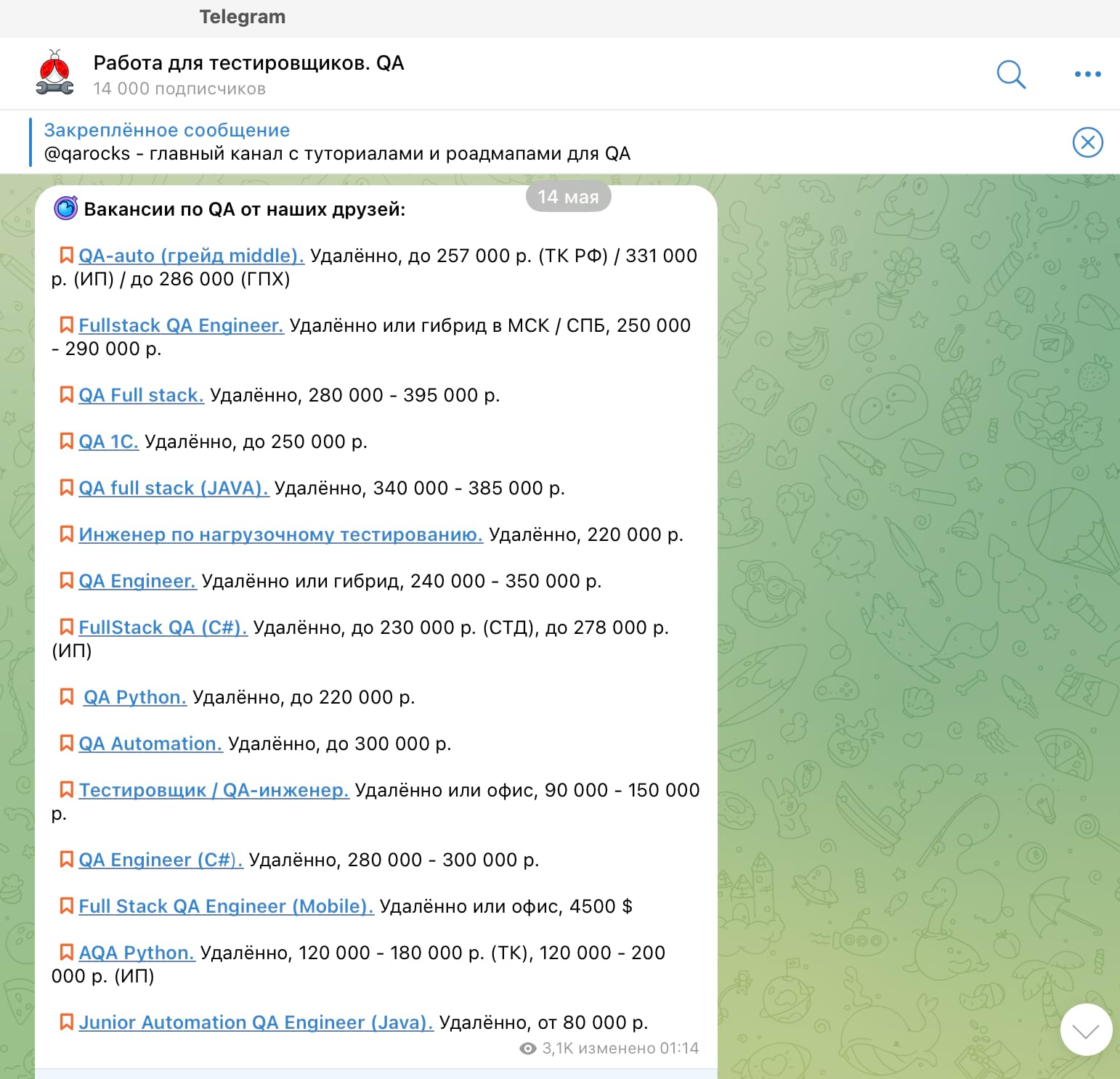Click the 14 000 подписчиков subscriber count
This screenshot has width=1120, height=1079.
(179, 89)
